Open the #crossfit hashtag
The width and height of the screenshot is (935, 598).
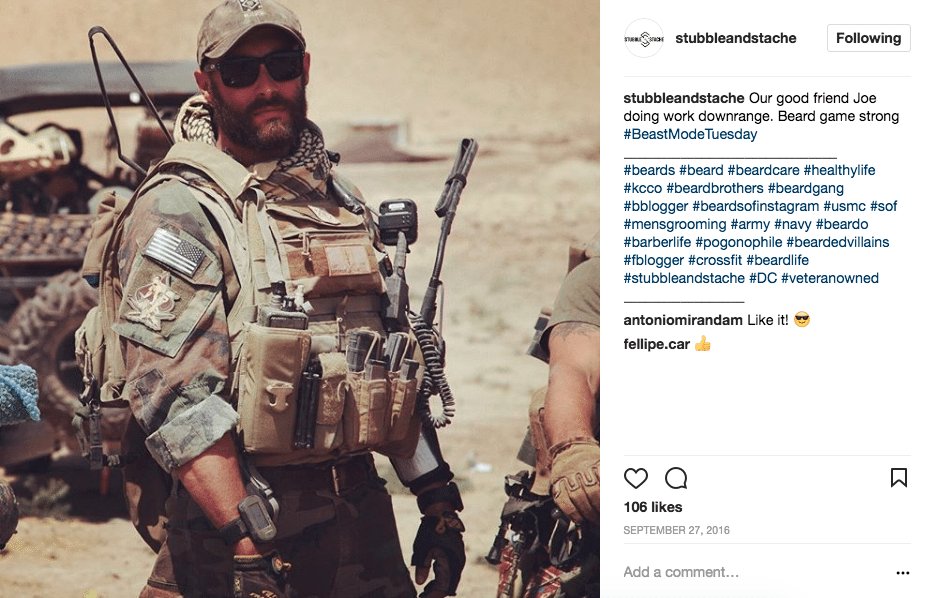[715, 260]
